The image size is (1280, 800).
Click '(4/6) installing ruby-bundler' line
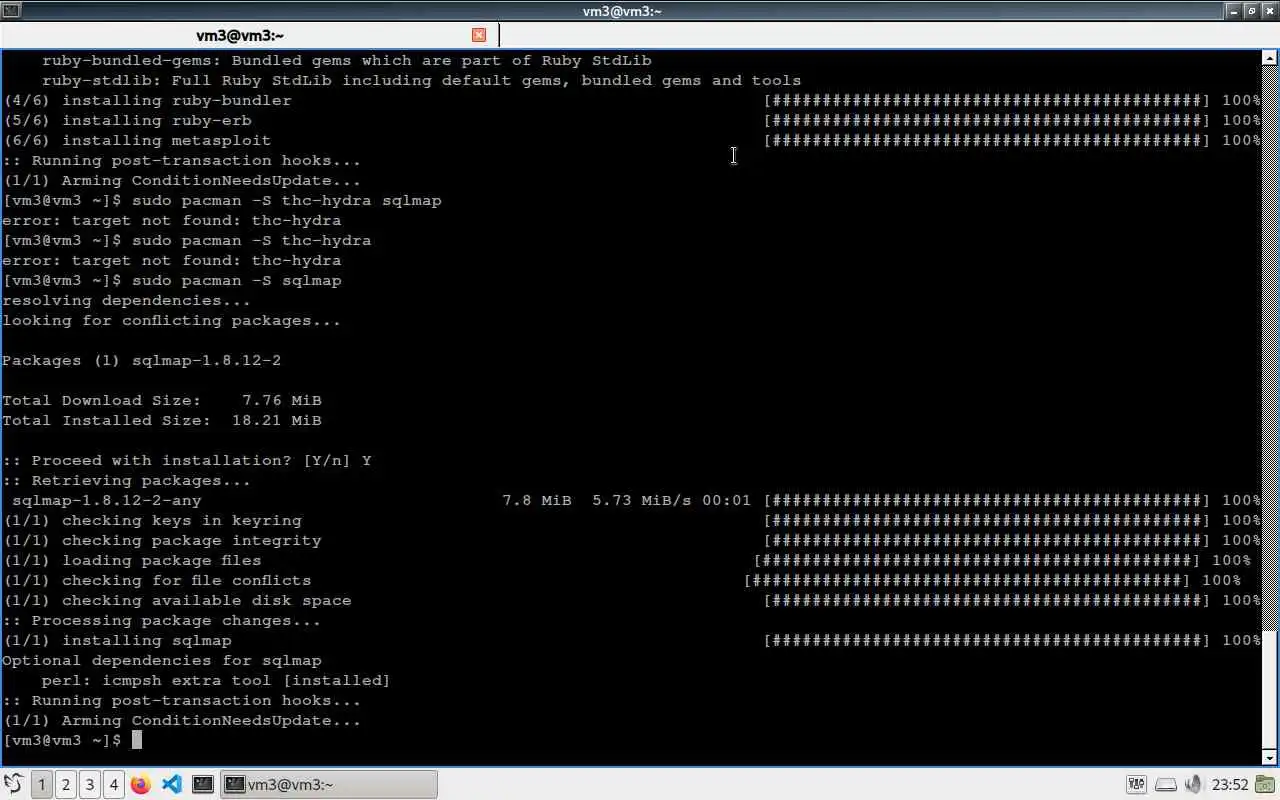(147, 100)
